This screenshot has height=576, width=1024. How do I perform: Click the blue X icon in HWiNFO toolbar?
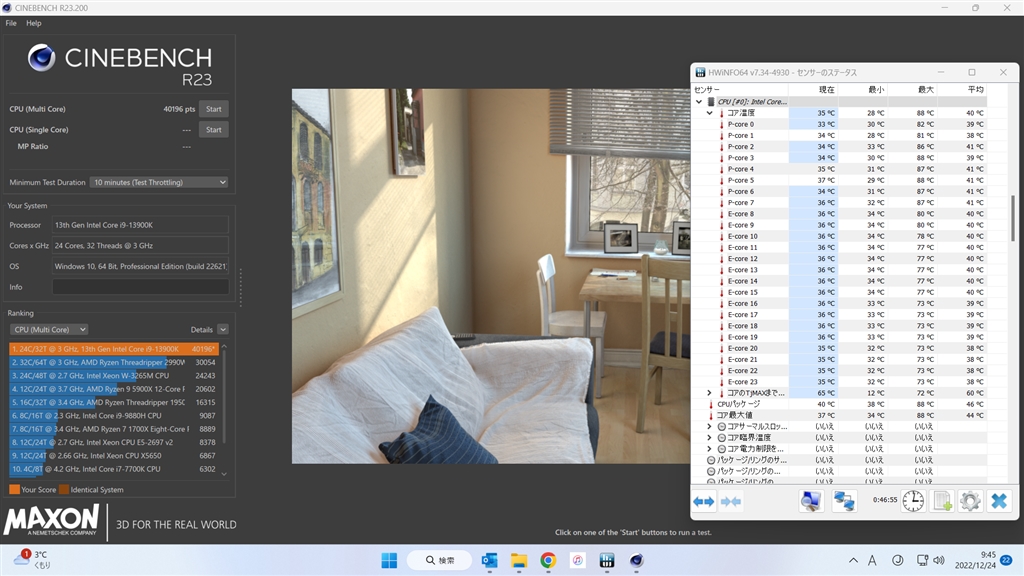click(x=999, y=501)
